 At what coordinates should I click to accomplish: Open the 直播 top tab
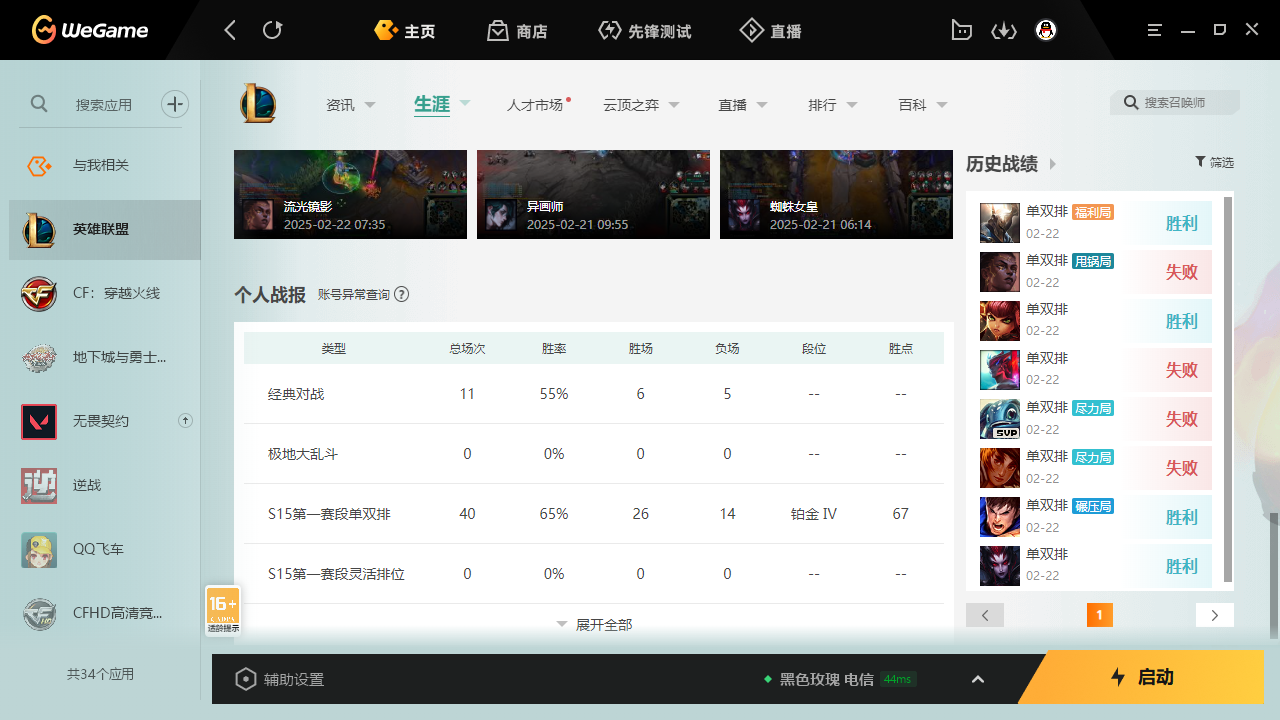[x=770, y=31]
